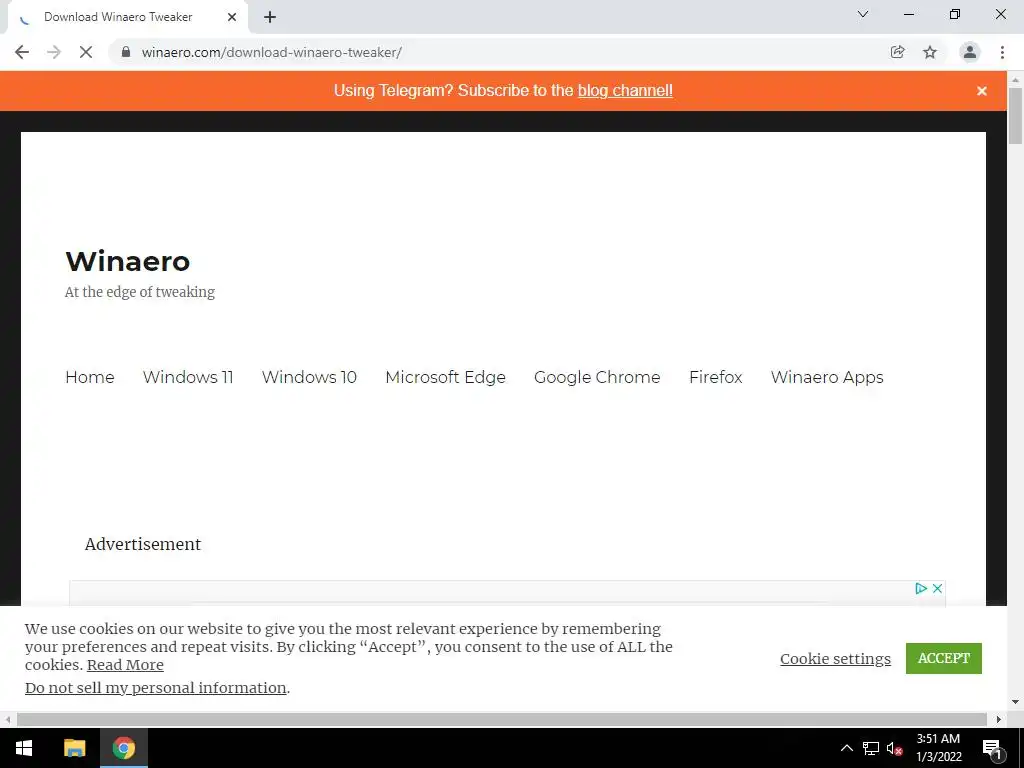Dismiss the orange Telegram banner
The height and width of the screenshot is (768, 1024).
click(x=982, y=91)
